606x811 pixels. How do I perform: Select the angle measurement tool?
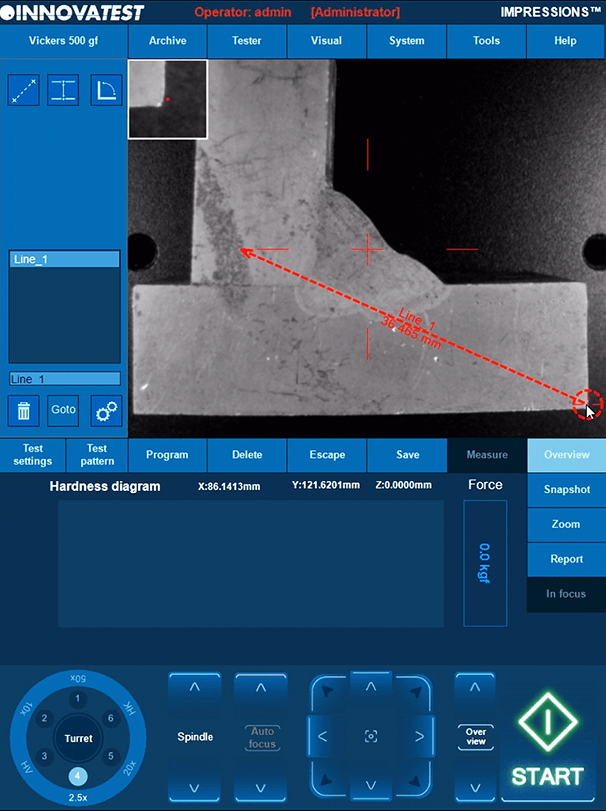[x=106, y=90]
